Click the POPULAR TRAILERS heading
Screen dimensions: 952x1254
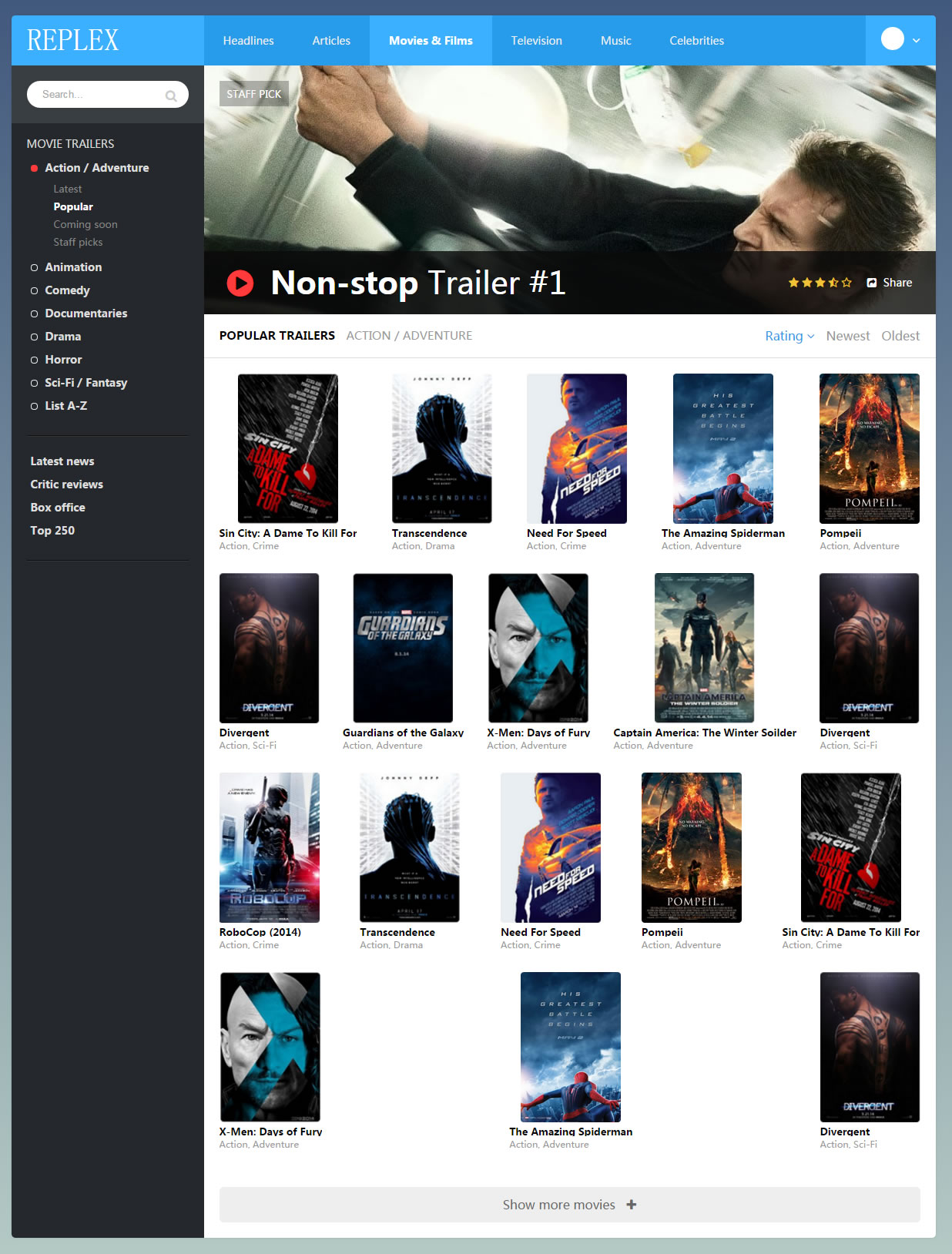[x=277, y=336]
